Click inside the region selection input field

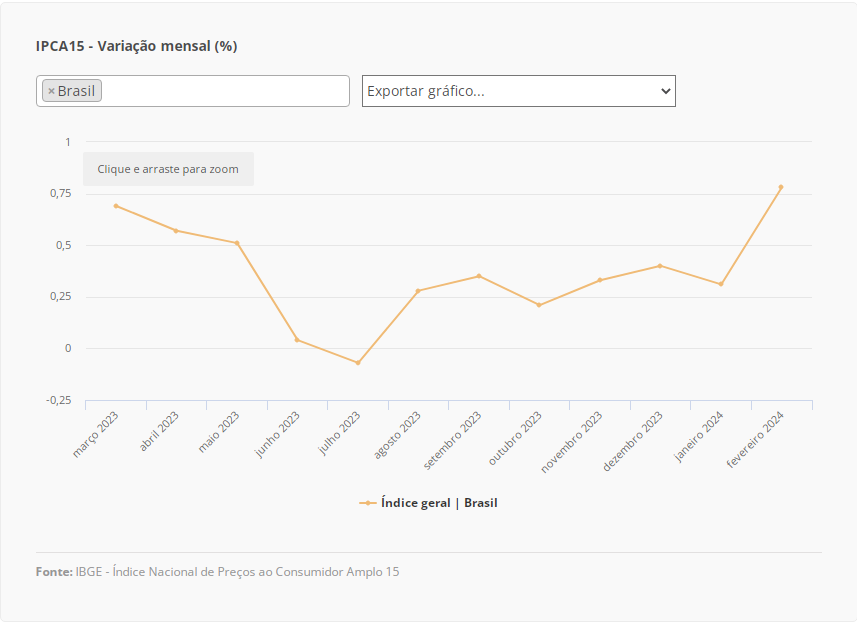click(225, 91)
